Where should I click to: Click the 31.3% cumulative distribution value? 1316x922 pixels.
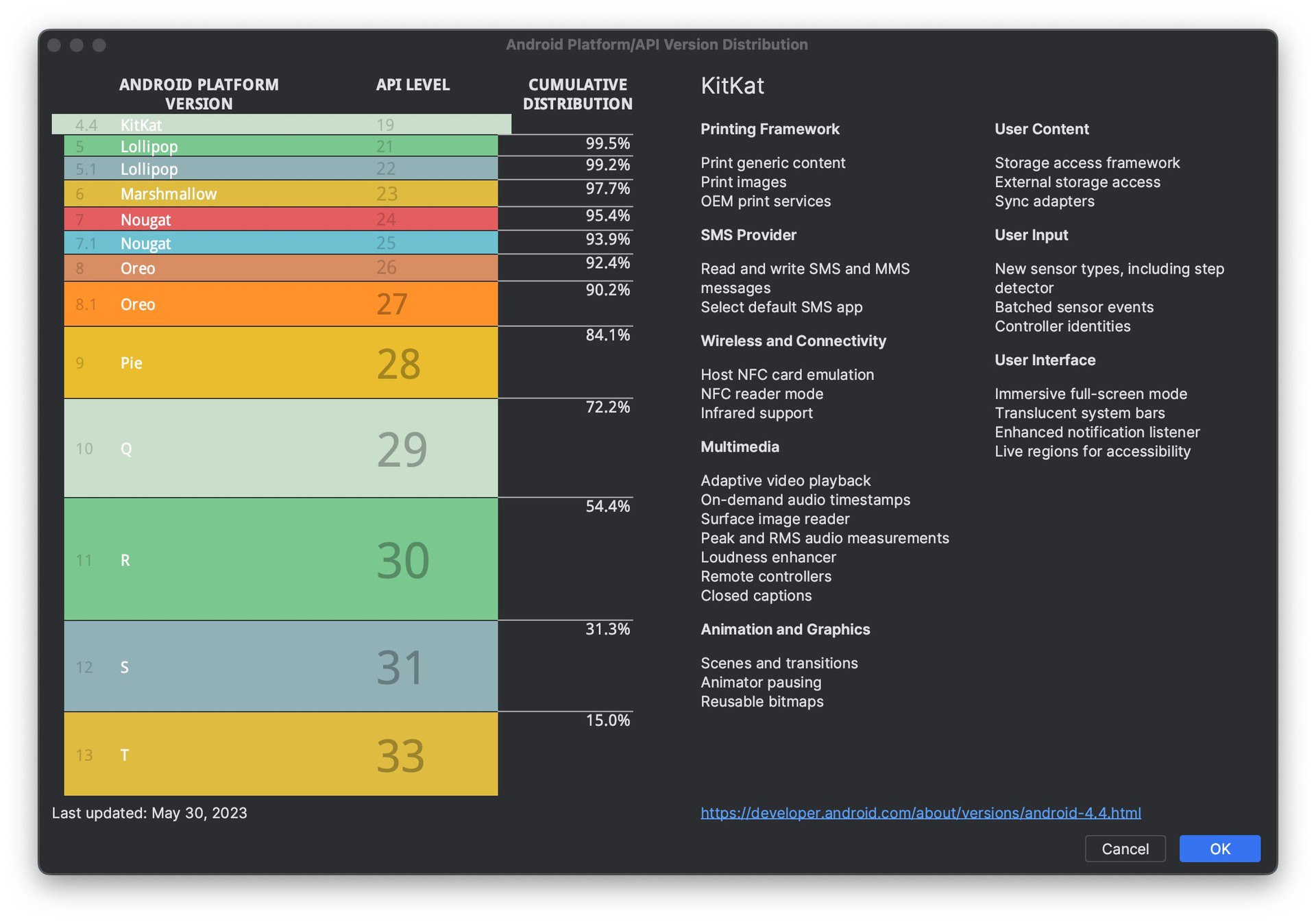point(607,629)
